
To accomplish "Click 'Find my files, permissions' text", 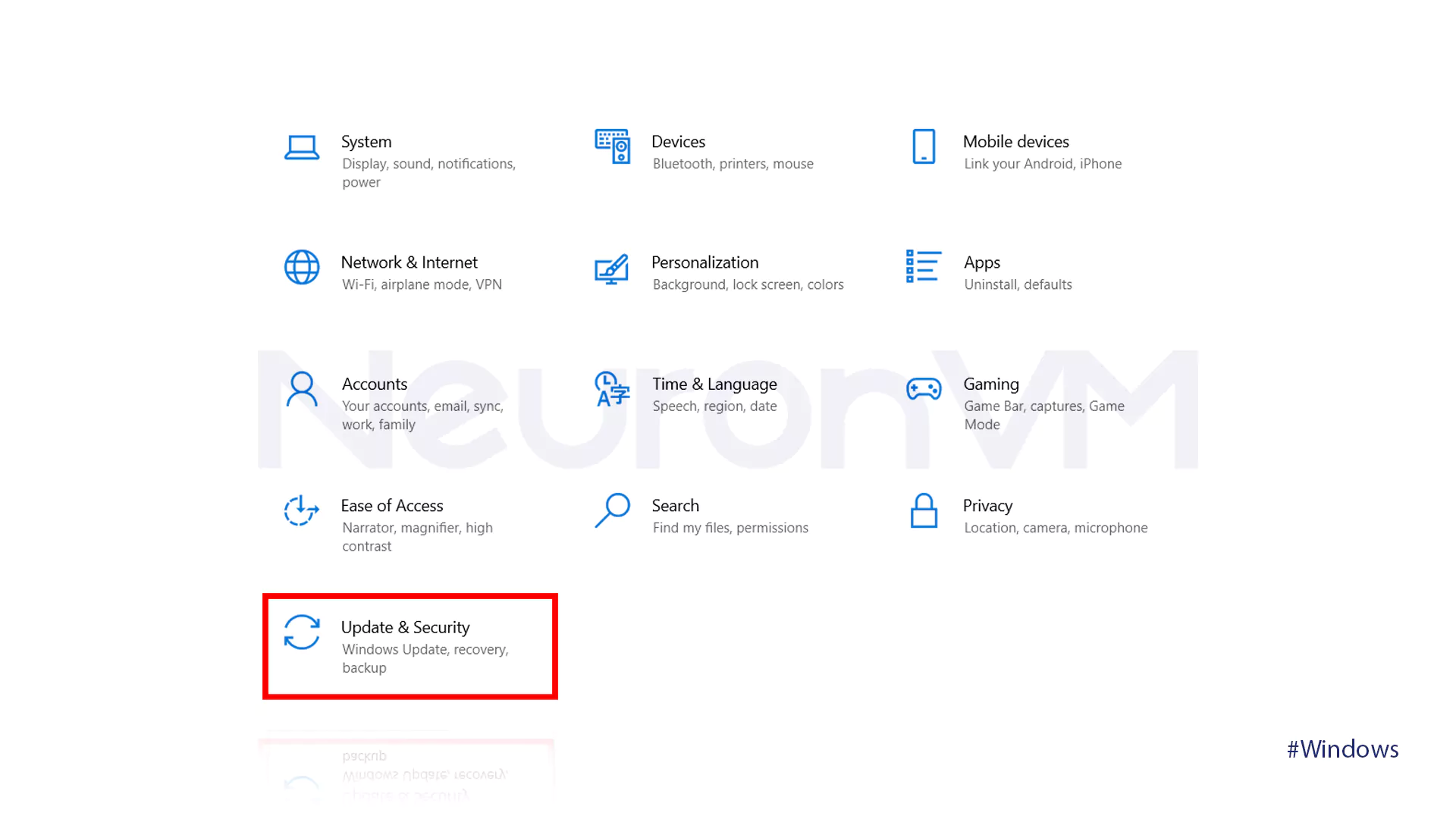I will coord(731,528).
